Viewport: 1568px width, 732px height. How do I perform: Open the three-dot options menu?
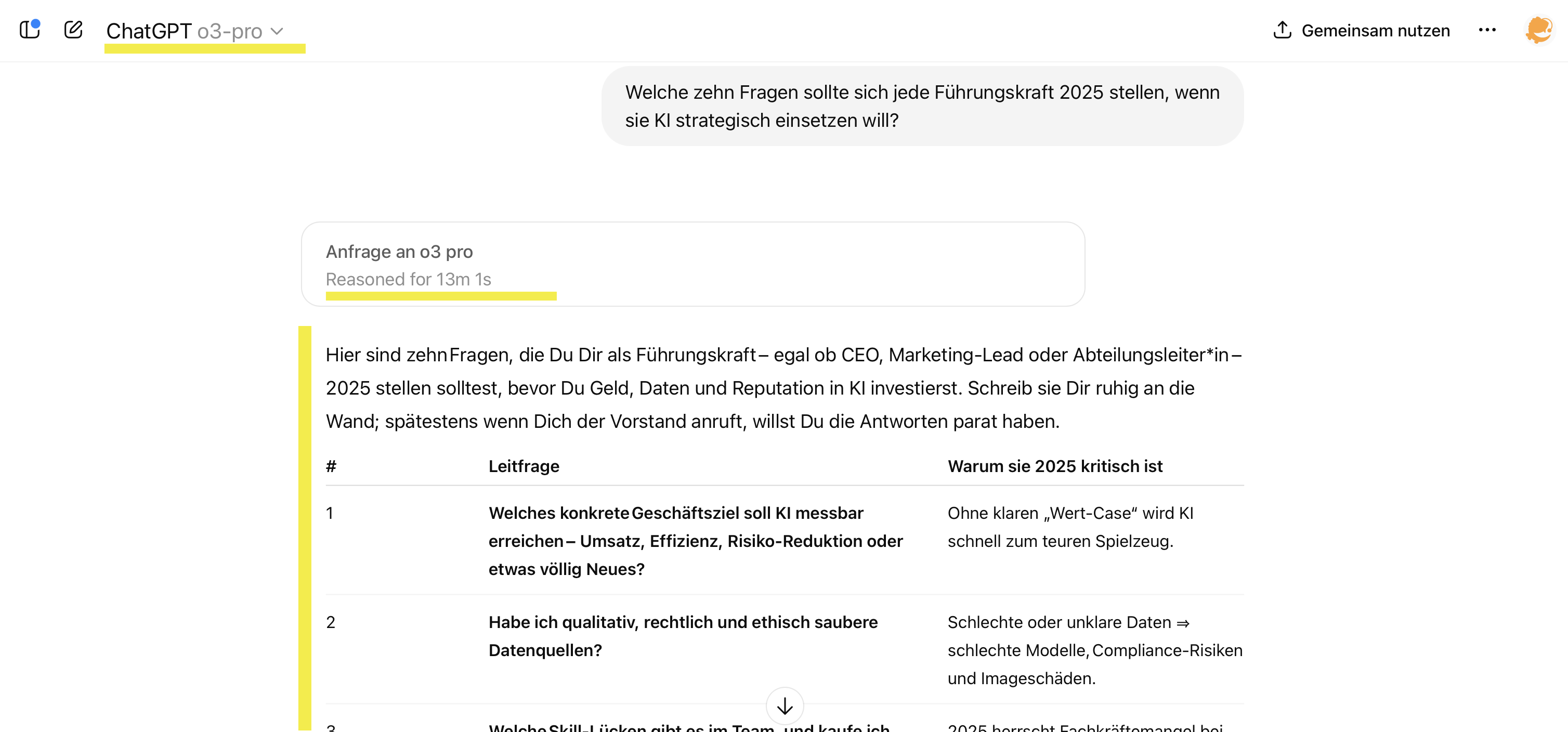pyautogui.click(x=1487, y=30)
